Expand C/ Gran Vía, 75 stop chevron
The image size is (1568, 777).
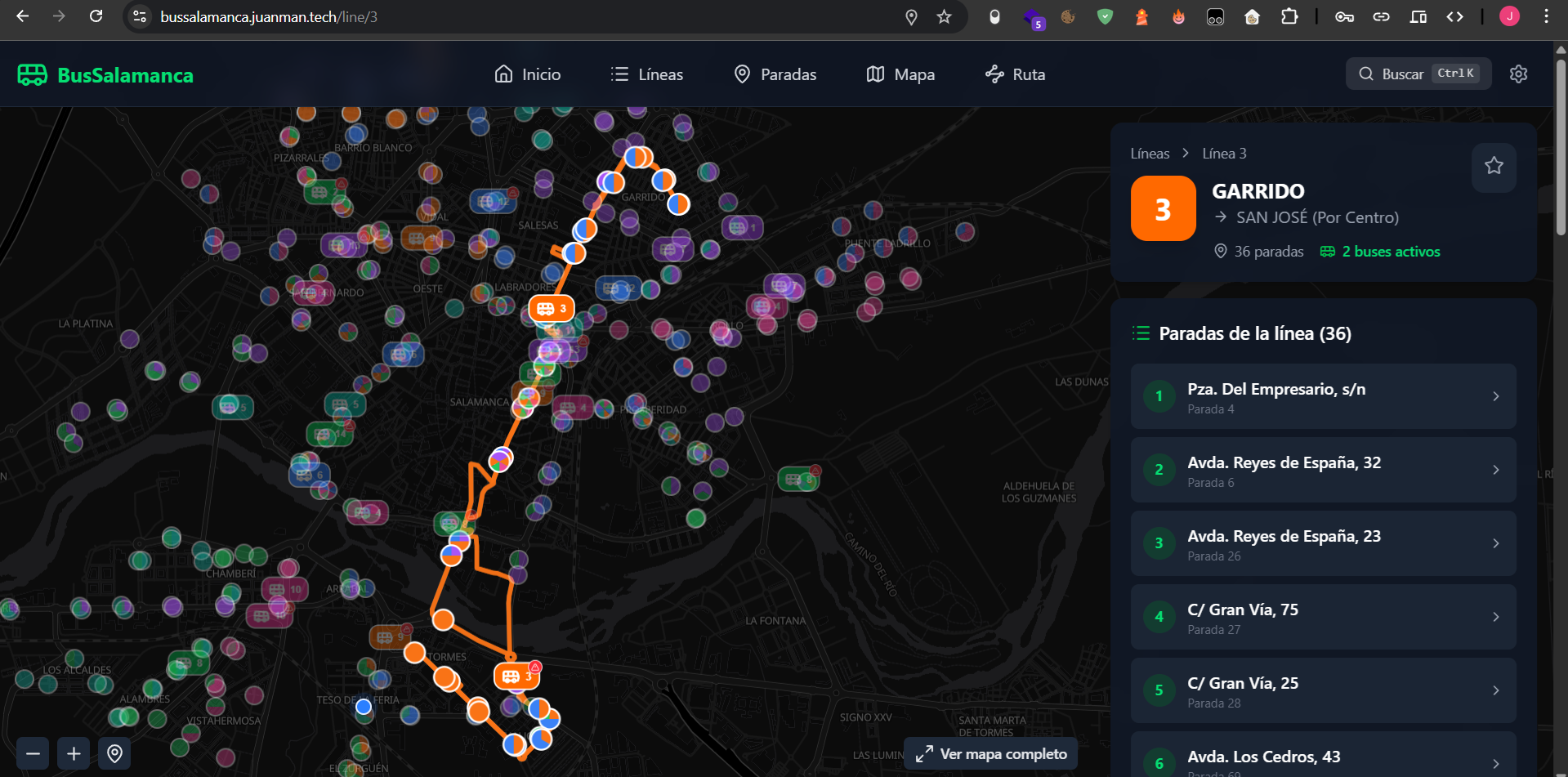1495,617
